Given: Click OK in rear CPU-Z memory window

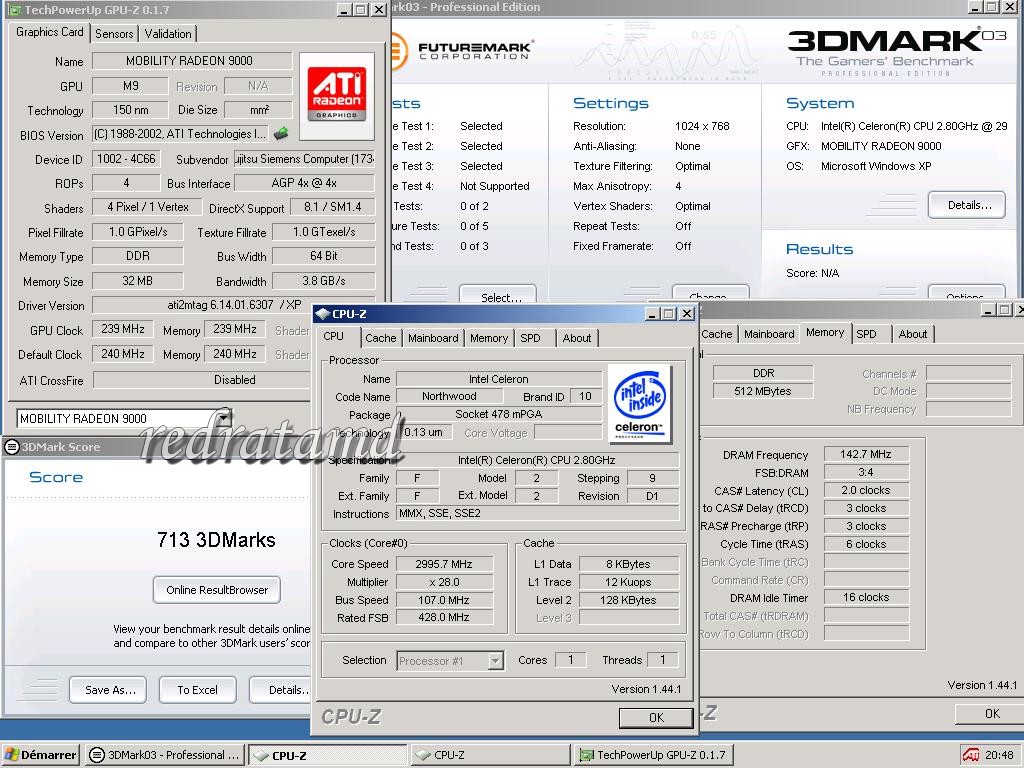Looking at the screenshot, I should point(989,714).
